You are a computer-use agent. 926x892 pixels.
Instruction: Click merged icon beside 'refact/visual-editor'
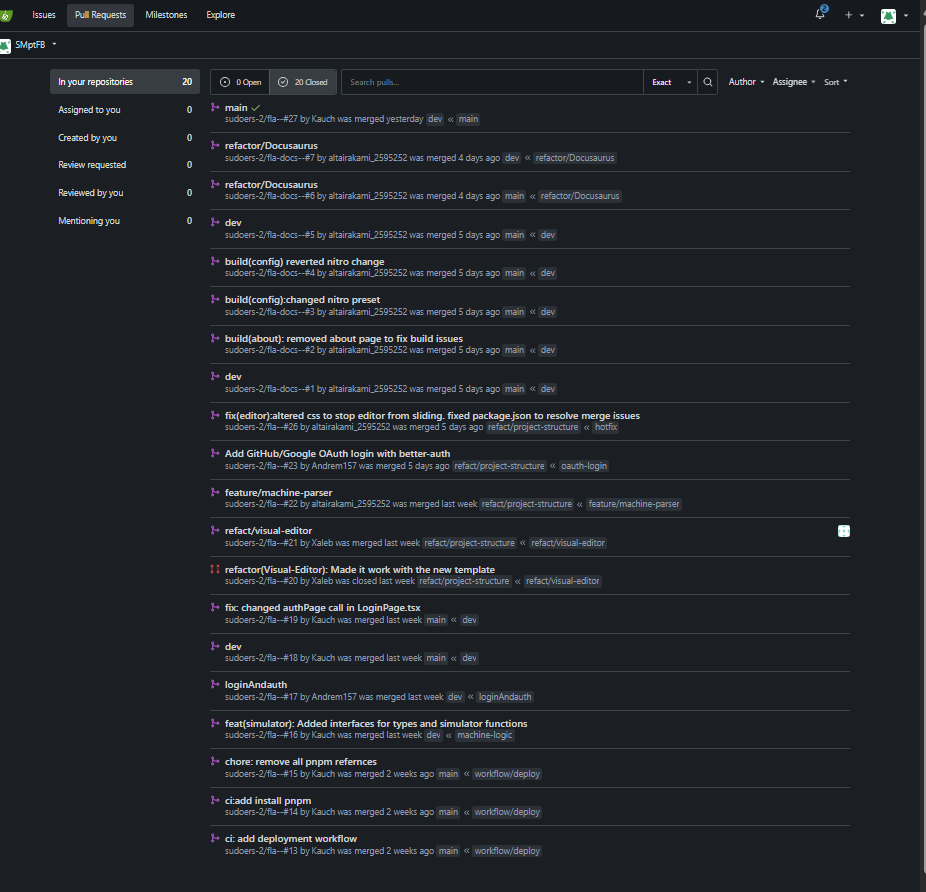215,530
